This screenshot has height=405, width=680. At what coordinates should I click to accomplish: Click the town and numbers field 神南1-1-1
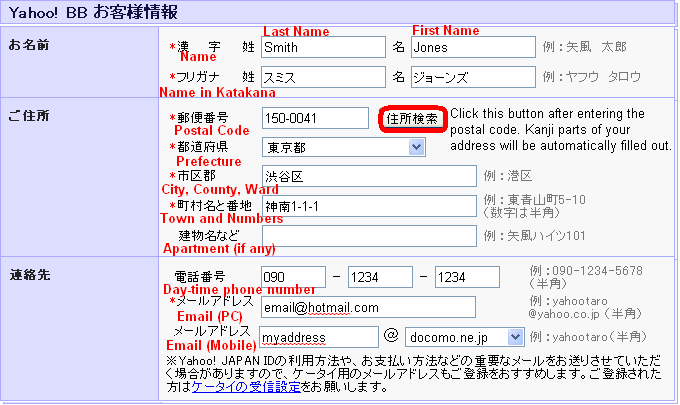[x=369, y=206]
